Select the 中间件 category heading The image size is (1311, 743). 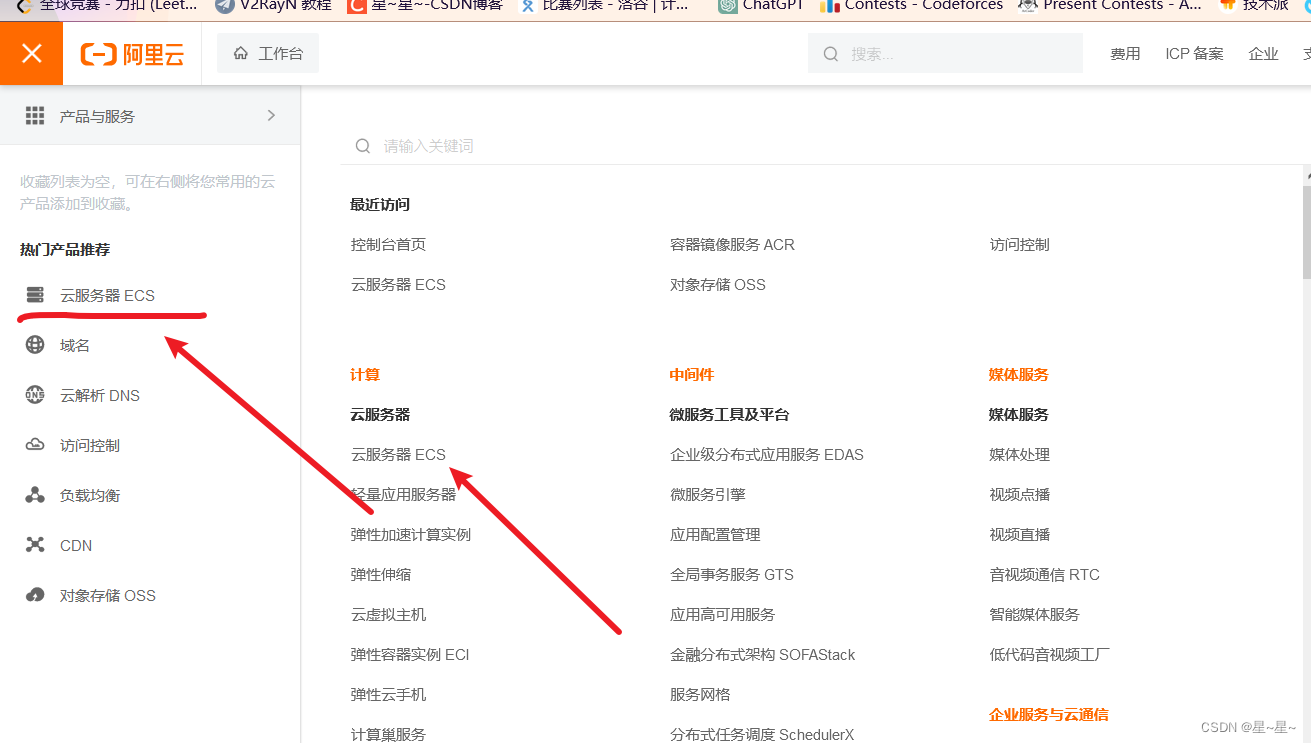click(692, 374)
